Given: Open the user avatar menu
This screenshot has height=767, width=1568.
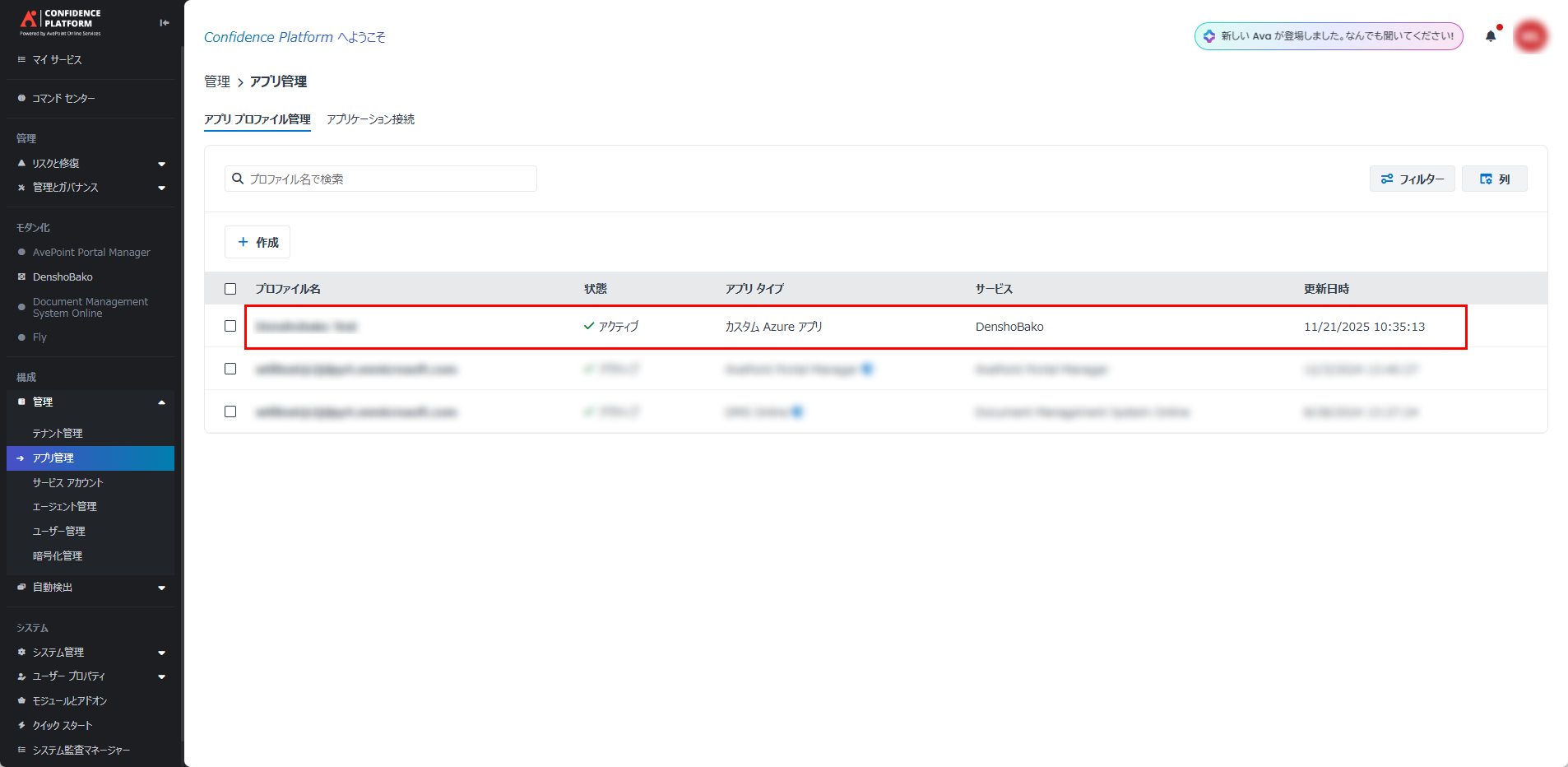Looking at the screenshot, I should click(x=1530, y=36).
